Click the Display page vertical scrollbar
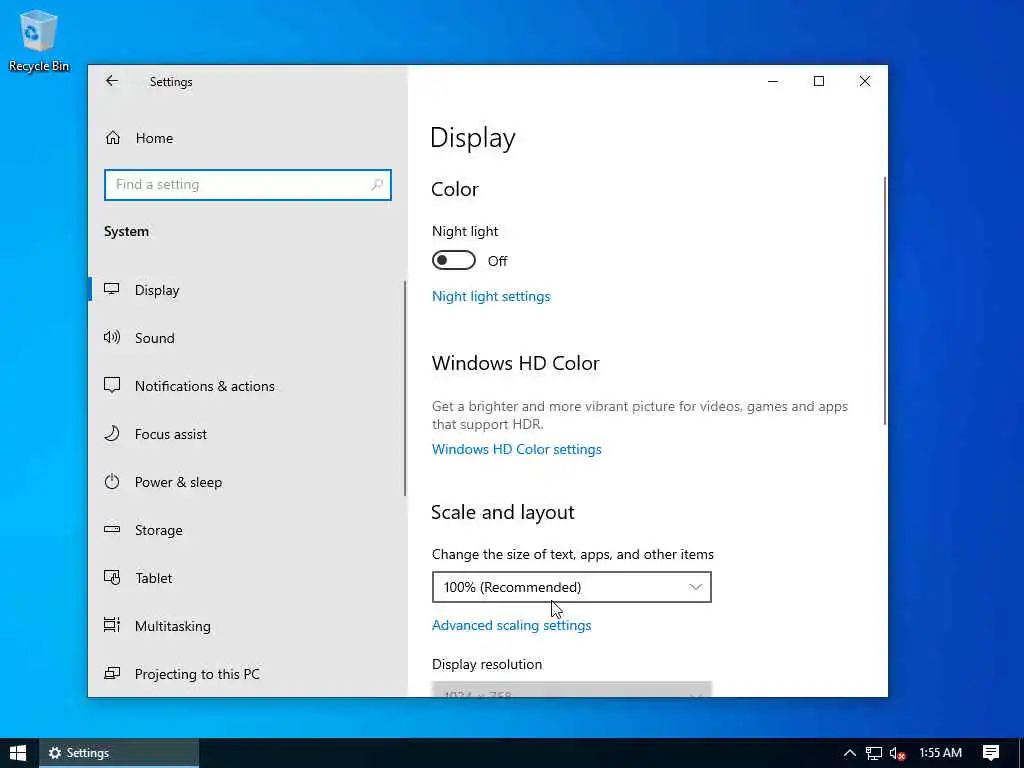The image size is (1024, 768). (x=885, y=300)
